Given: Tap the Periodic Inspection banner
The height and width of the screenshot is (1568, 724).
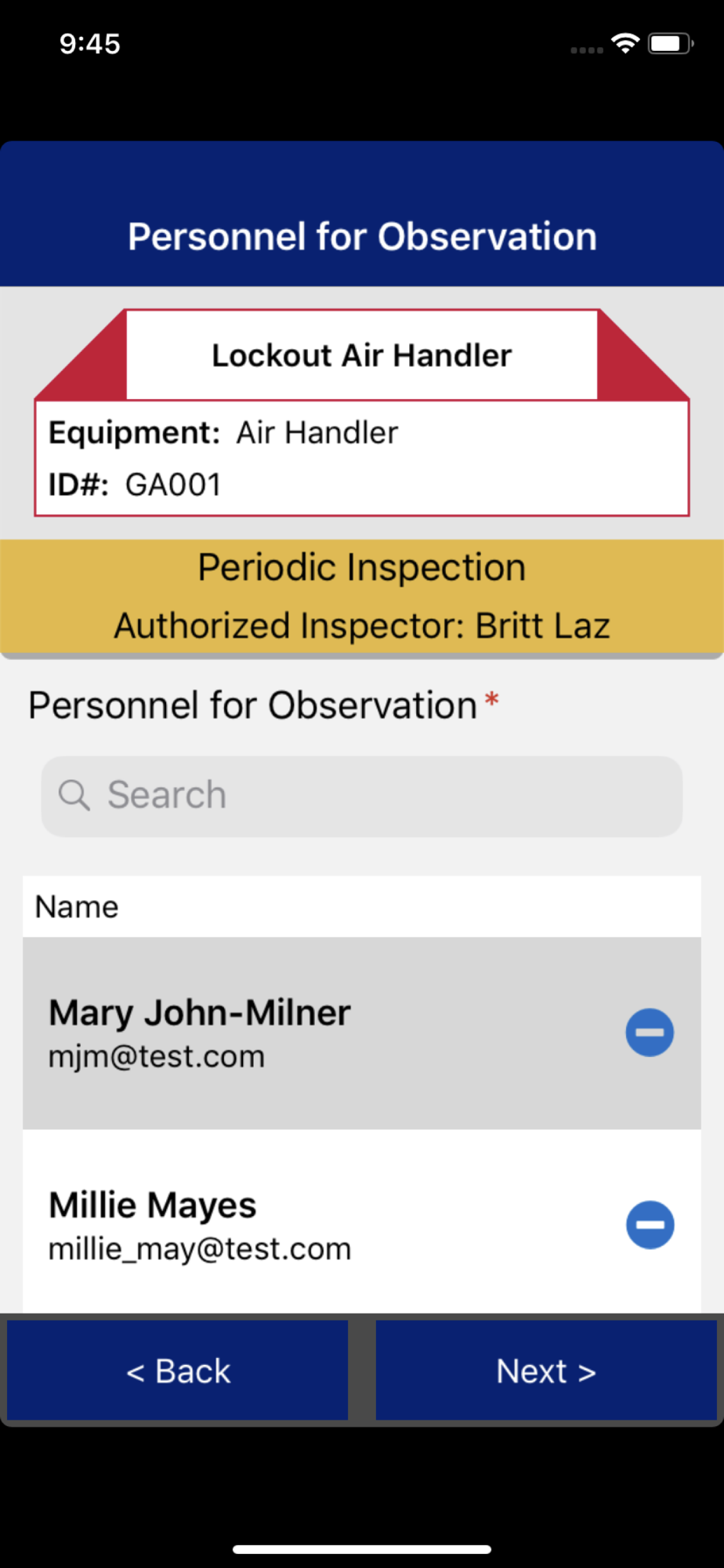Looking at the screenshot, I should (362, 597).
